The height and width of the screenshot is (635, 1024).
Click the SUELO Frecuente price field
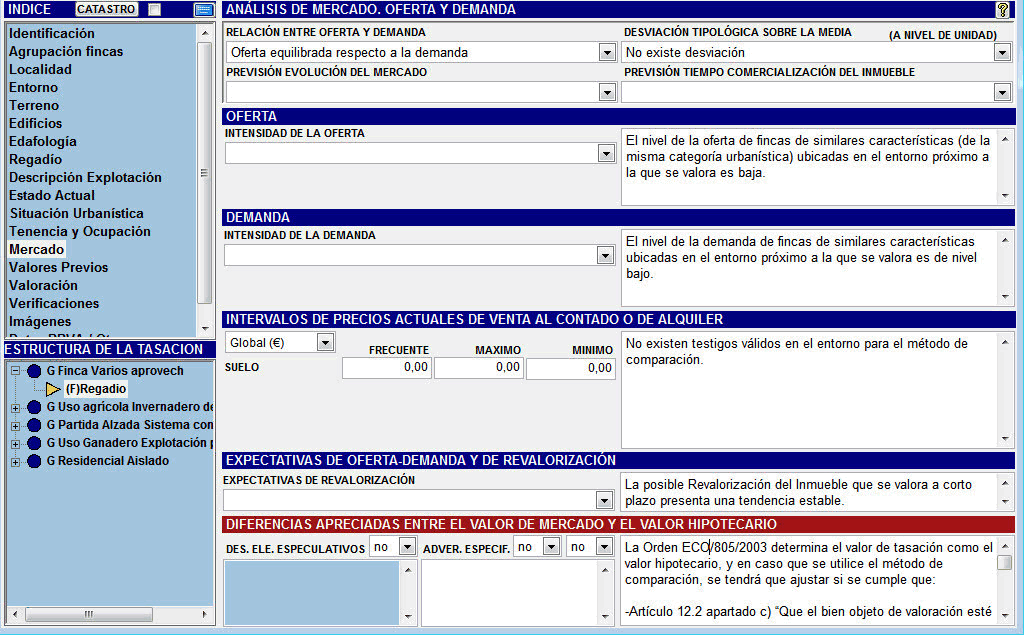point(387,368)
